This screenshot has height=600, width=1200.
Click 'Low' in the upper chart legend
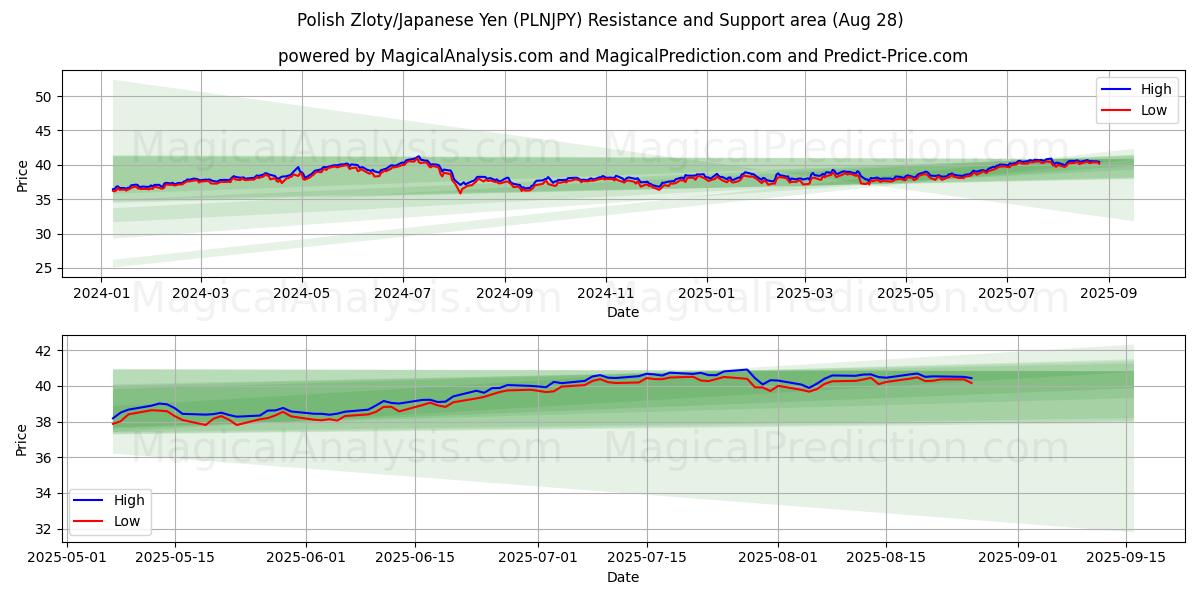pos(1154,110)
